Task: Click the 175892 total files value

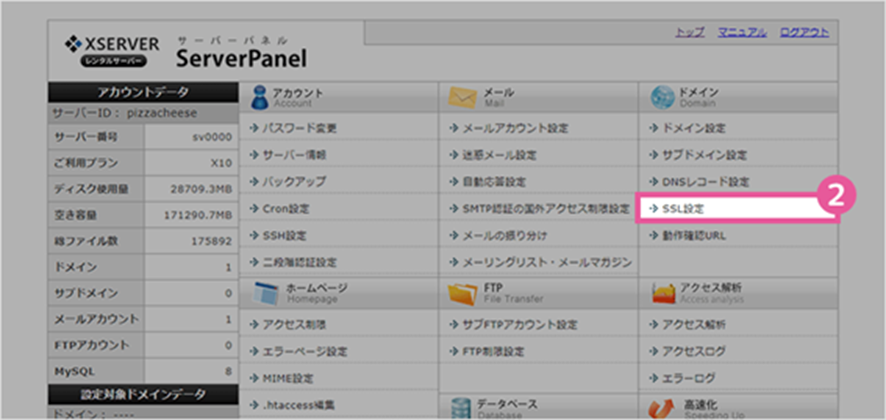Action: click(x=212, y=241)
